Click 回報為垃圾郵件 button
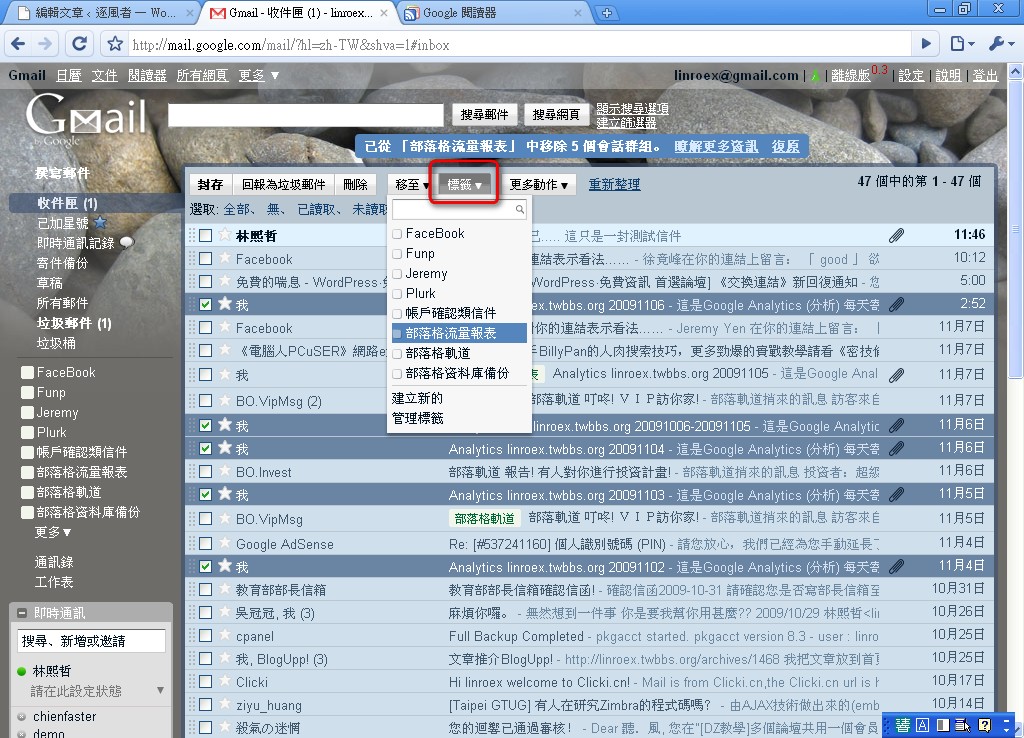The width and height of the screenshot is (1024, 738). pyautogui.click(x=283, y=185)
